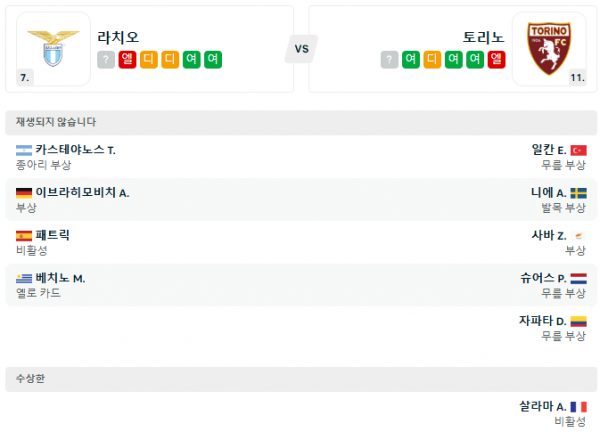Open the 토리노 team name link
This screenshot has width=600, height=440.
coord(484,37)
